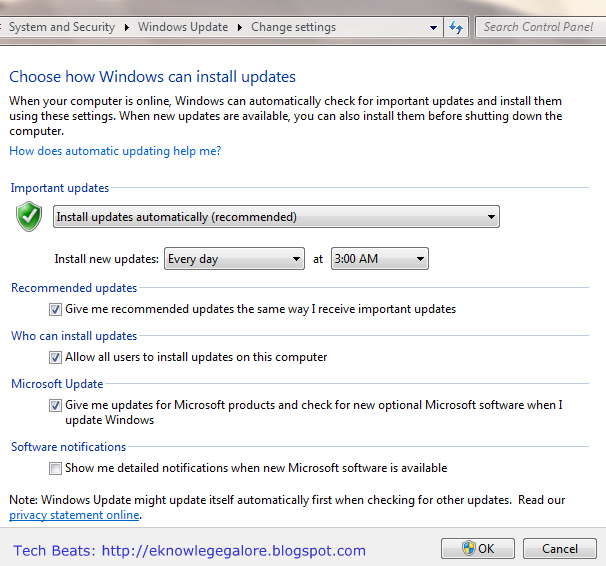
Task: Click the Software notifications section label
Action: click(x=68, y=447)
